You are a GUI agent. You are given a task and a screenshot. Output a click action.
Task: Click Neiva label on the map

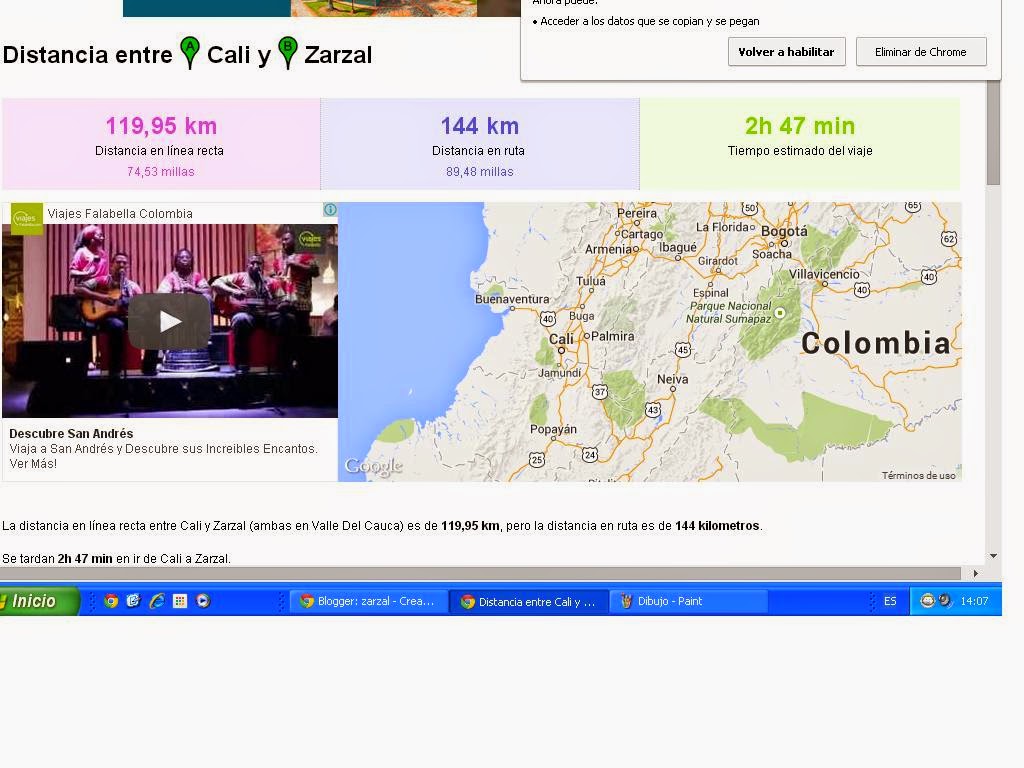(x=673, y=379)
